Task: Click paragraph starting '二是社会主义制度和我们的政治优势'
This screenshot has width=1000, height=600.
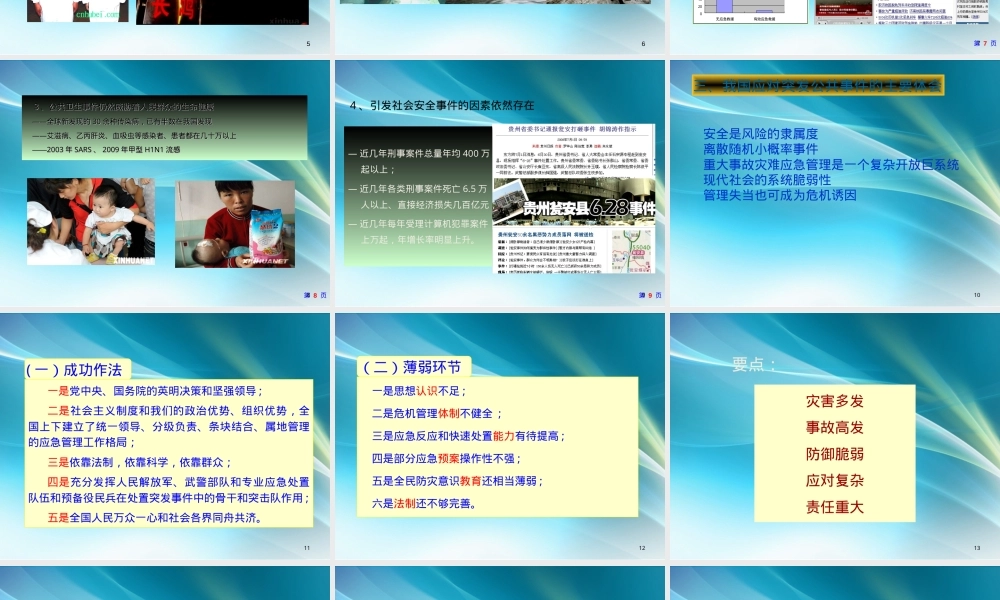Action: tap(168, 426)
